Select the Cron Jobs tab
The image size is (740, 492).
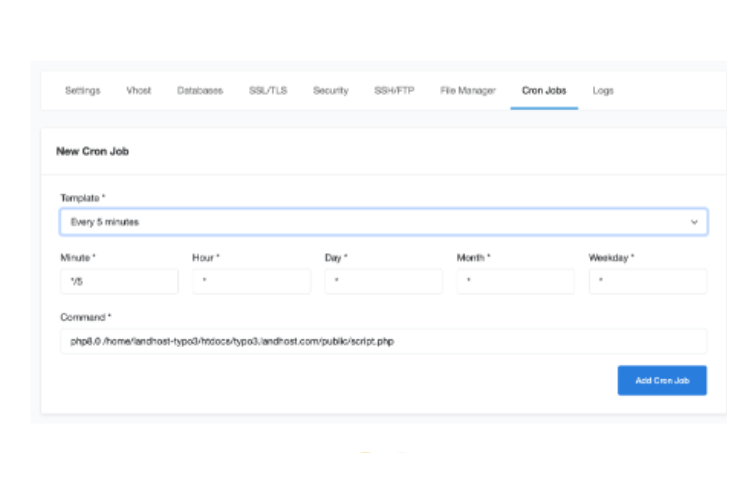(544, 91)
